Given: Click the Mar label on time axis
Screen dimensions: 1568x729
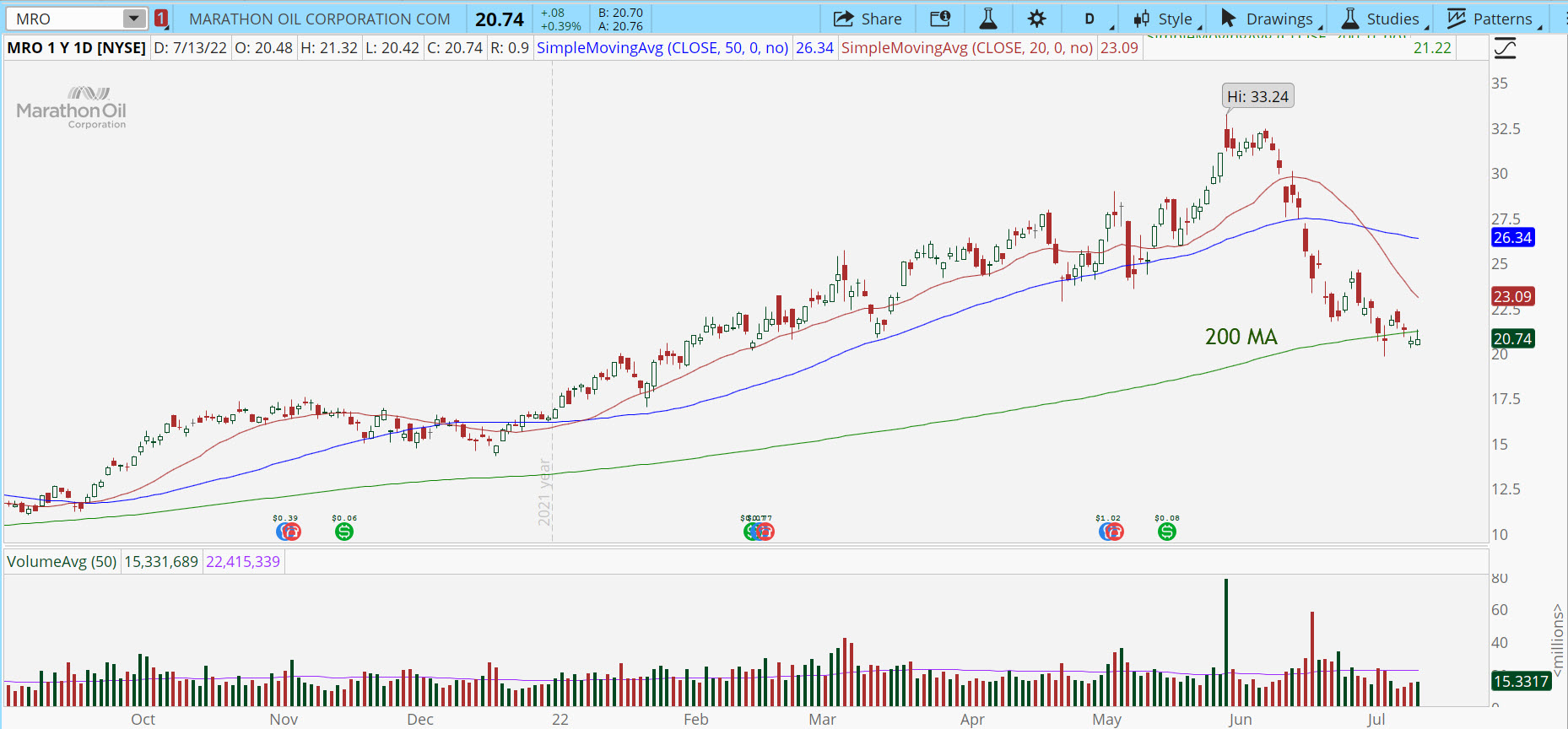Looking at the screenshot, I should coord(822,720).
